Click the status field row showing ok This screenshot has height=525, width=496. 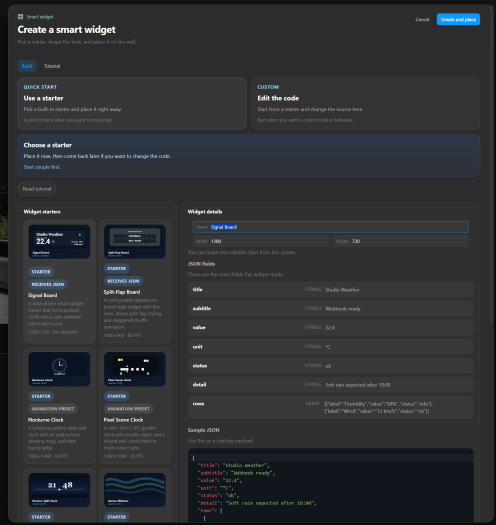click(331, 366)
